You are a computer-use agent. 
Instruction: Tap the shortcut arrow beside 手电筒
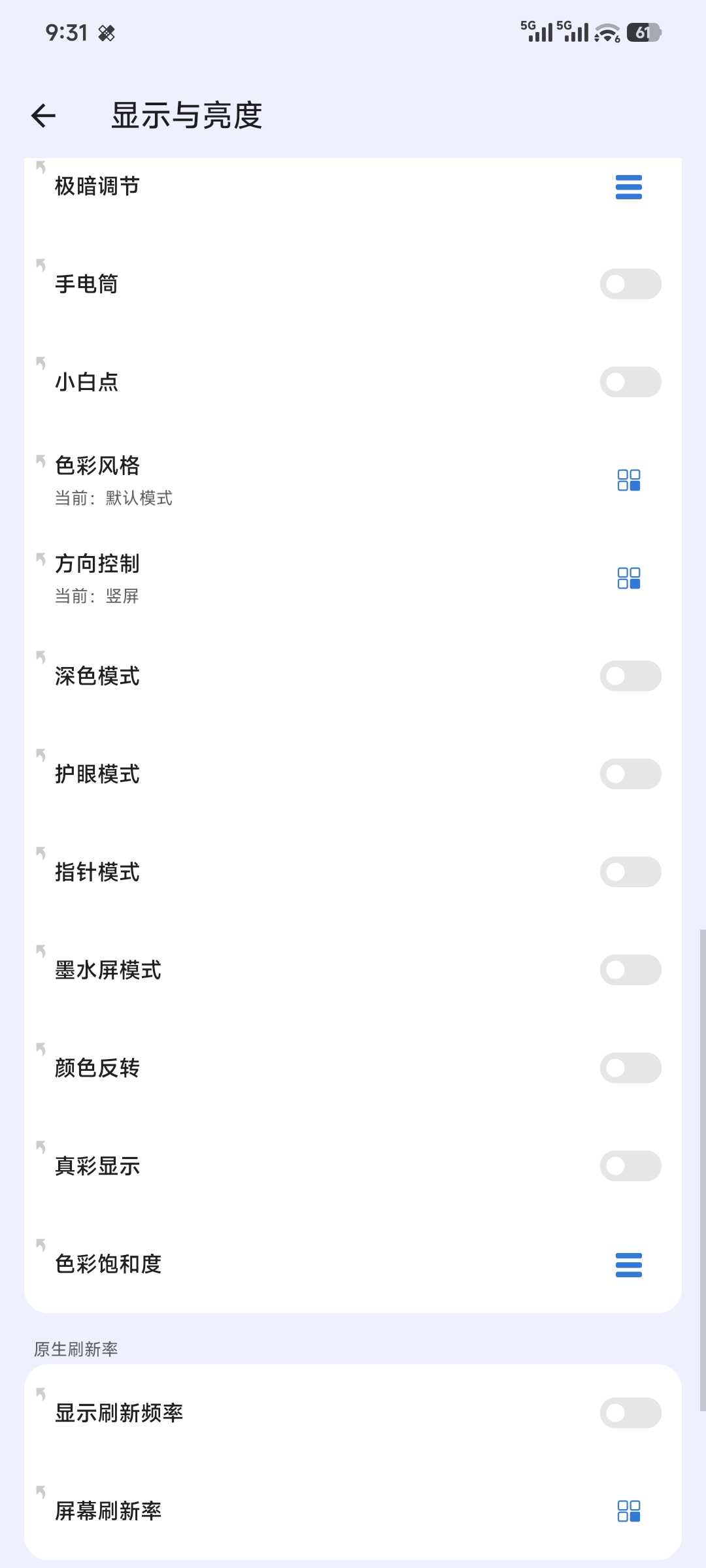(41, 265)
